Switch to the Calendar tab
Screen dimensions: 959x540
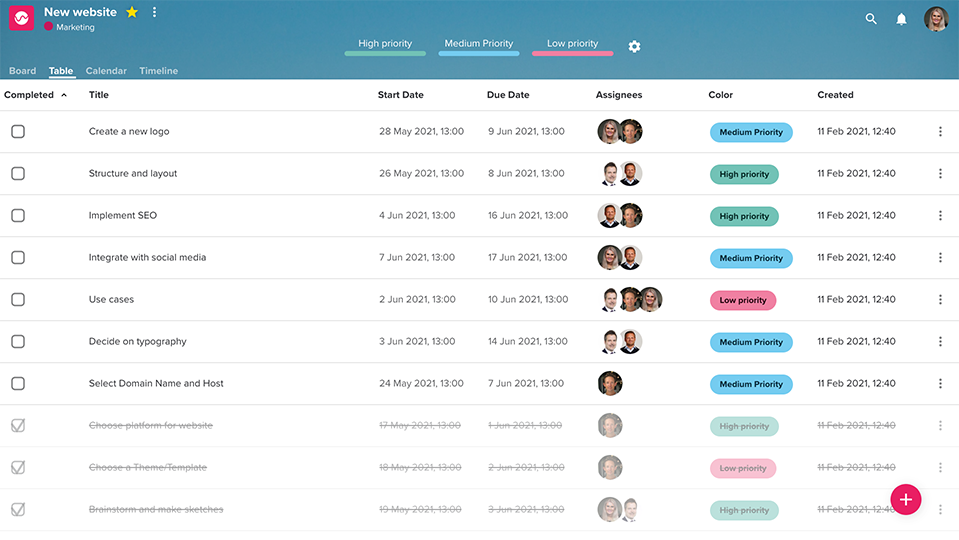coord(106,71)
